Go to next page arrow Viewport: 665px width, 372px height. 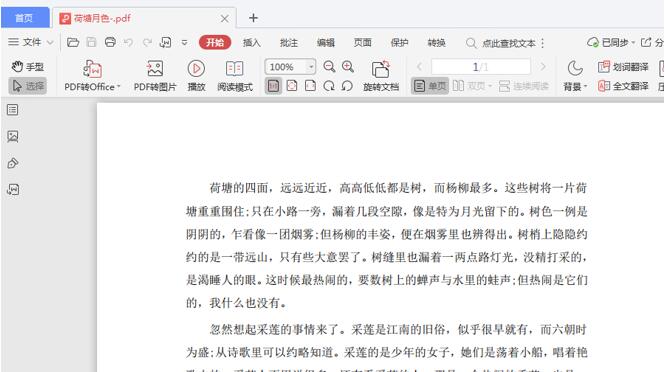(x=543, y=67)
